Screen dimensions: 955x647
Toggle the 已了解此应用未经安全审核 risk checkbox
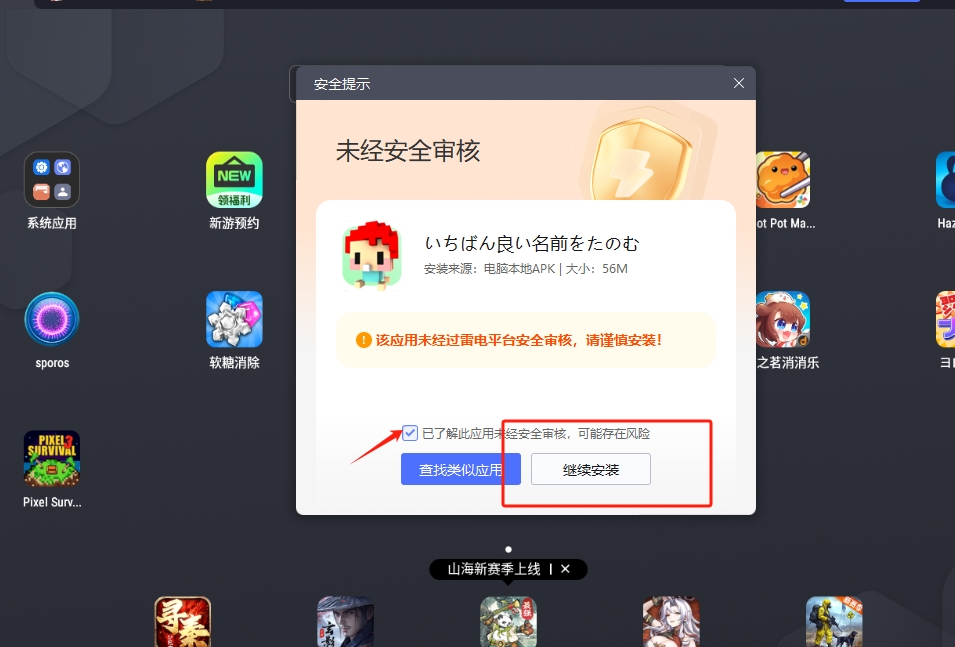(411, 433)
